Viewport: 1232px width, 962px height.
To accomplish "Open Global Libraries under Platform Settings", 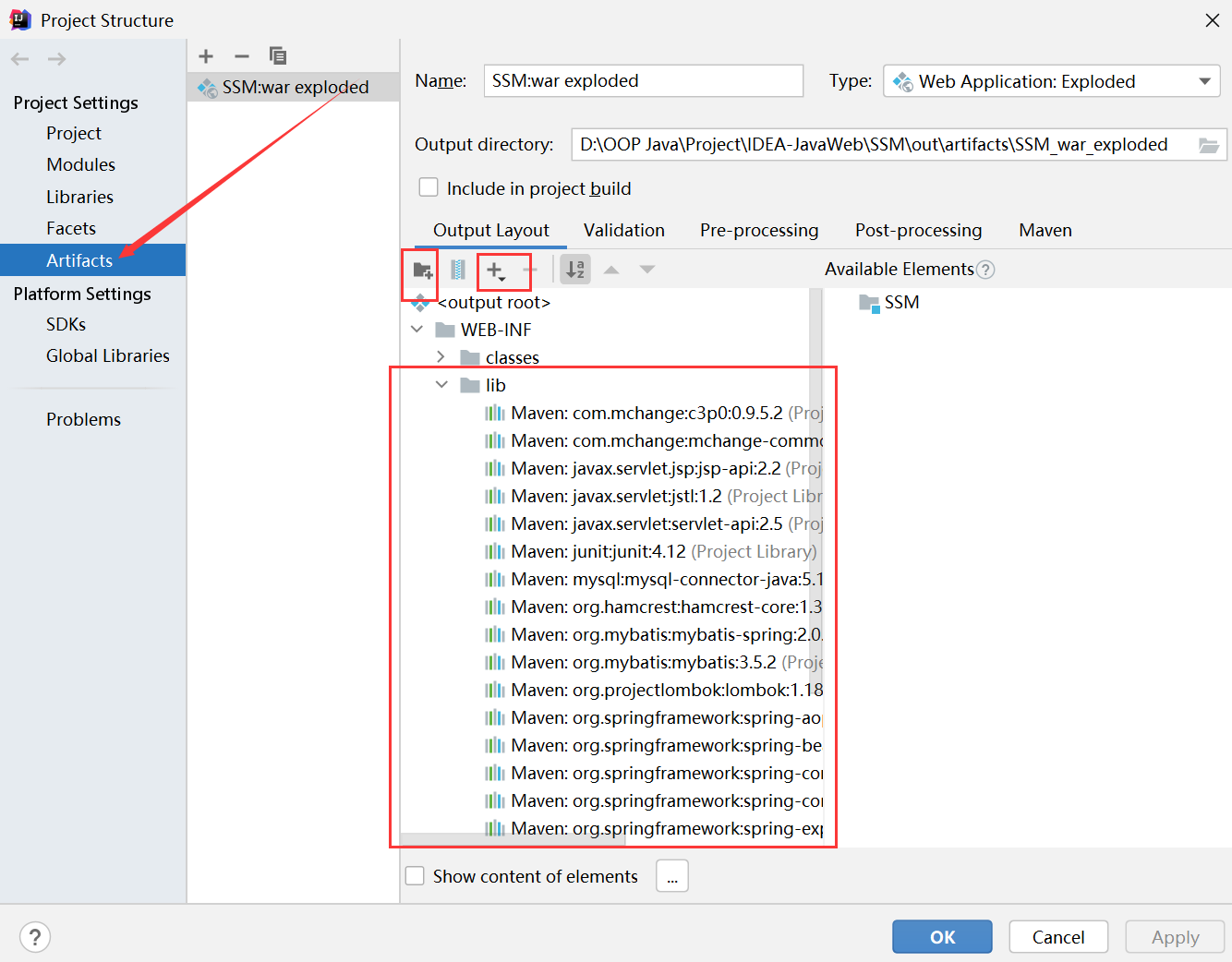I will pyautogui.click(x=108, y=355).
